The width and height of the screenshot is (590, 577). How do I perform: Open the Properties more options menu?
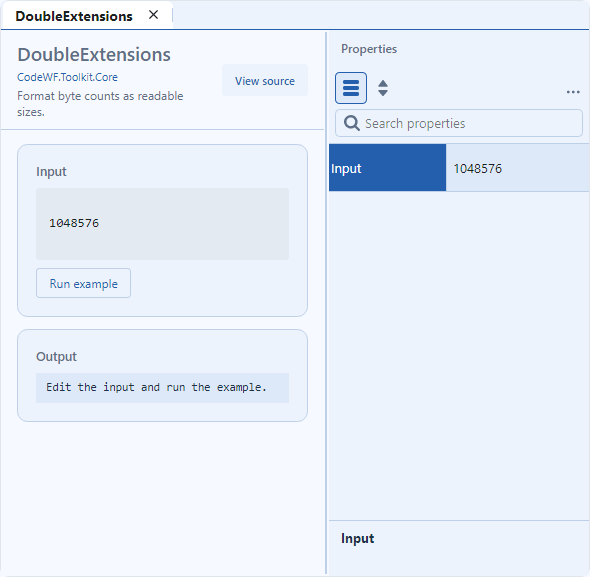(573, 92)
